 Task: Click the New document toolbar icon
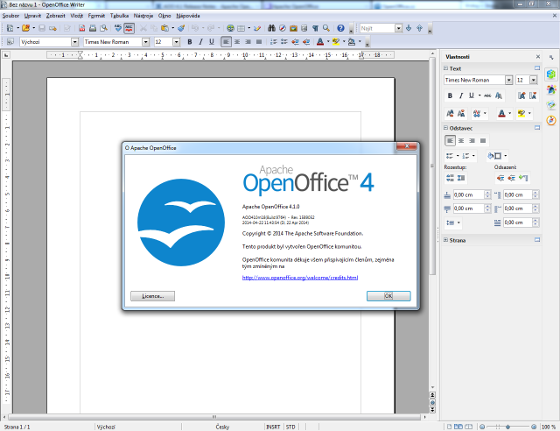[x=10, y=28]
